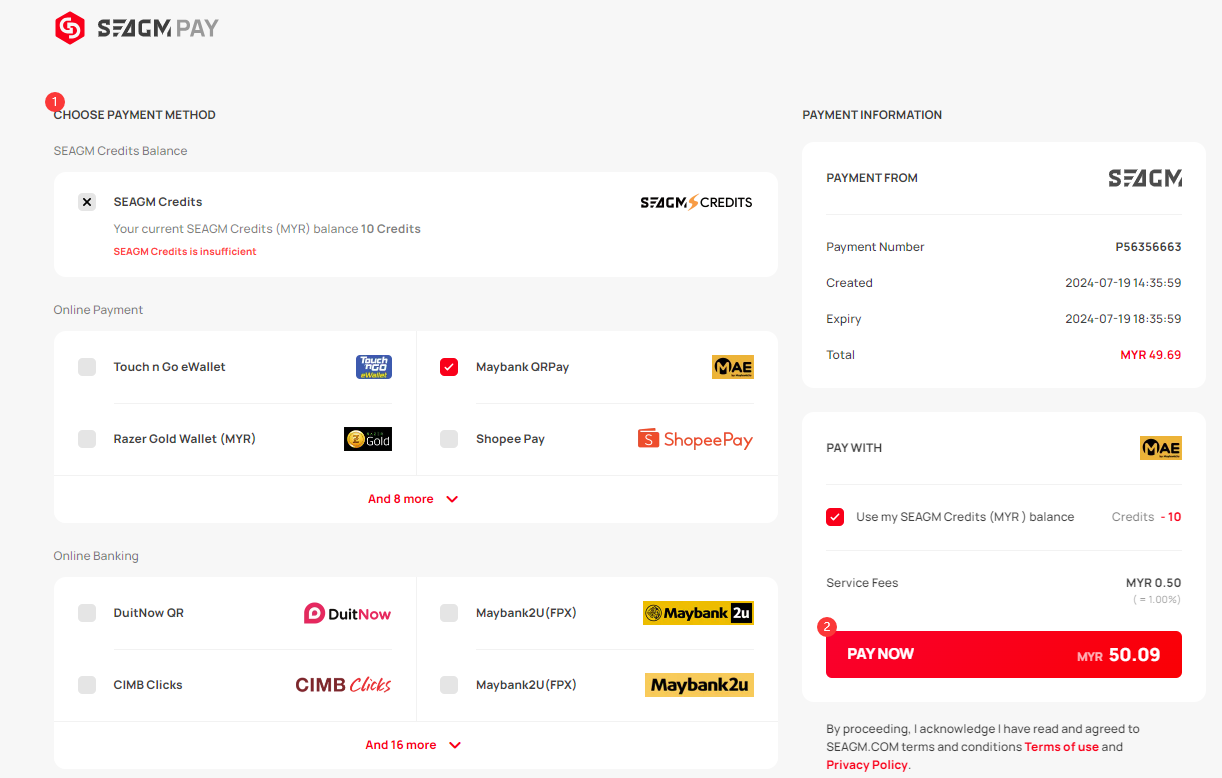Click the '10 Credits' balance text

391,229
